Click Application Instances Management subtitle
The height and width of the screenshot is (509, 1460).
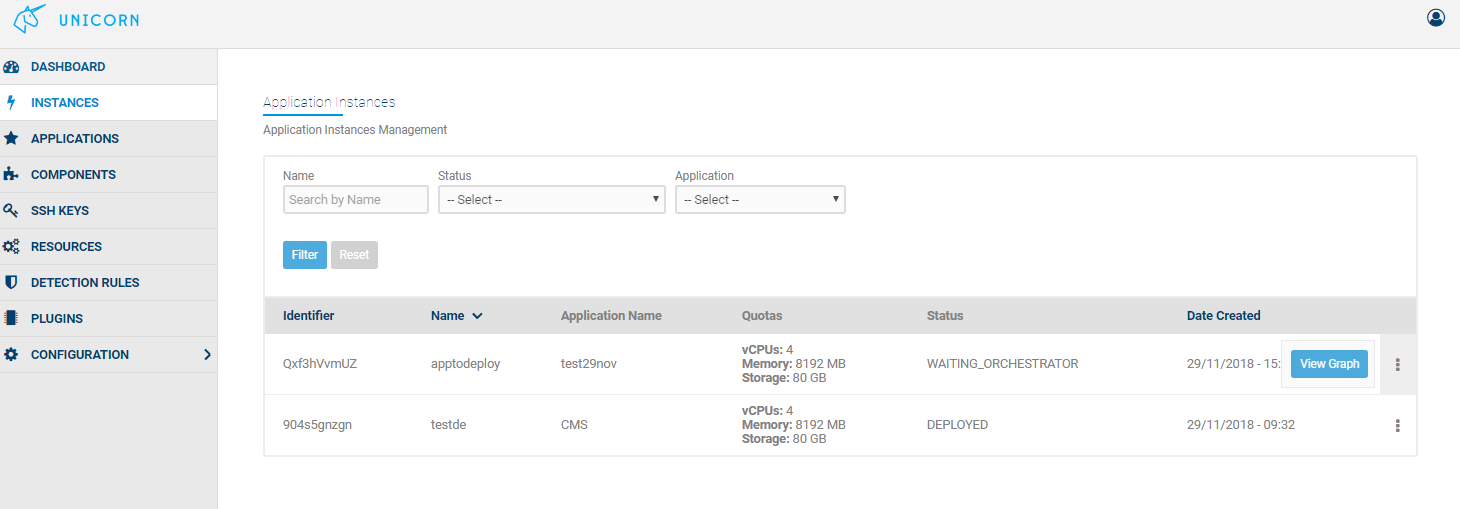coord(355,130)
